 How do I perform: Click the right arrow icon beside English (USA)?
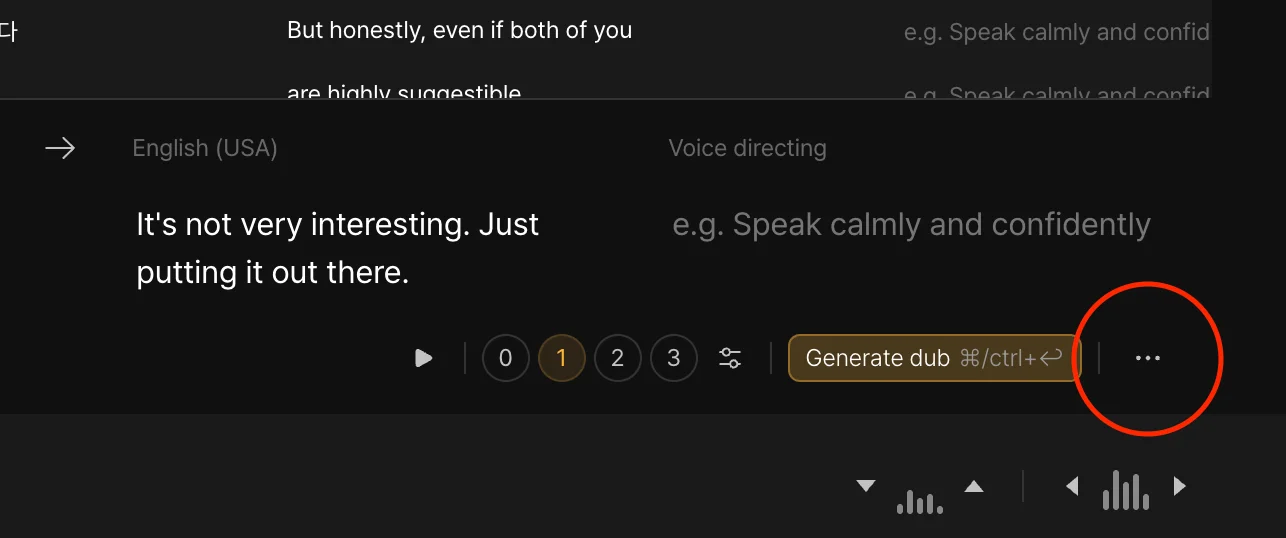tap(60, 149)
